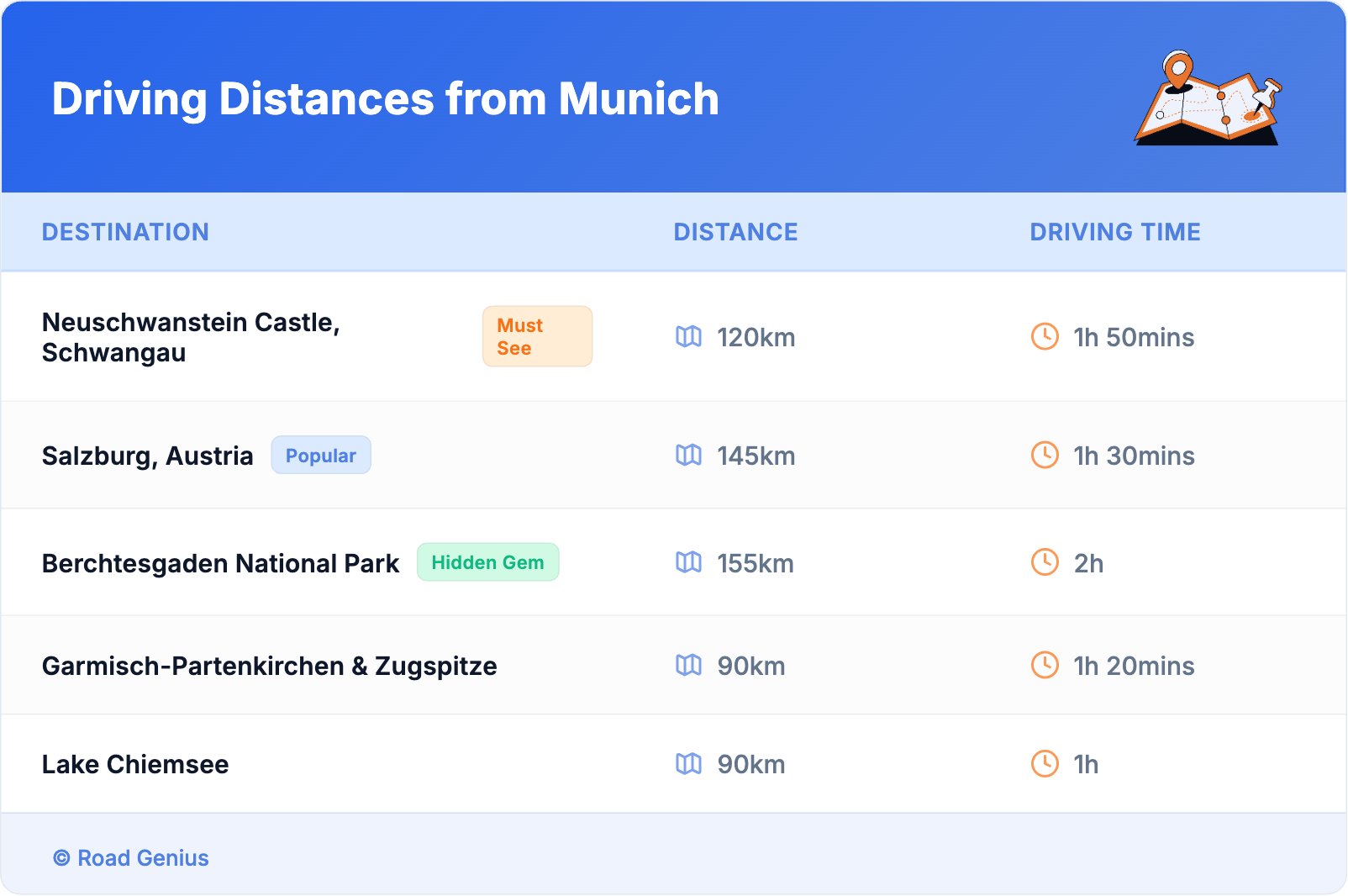
Task: Open the DISTANCE column header
Action: pos(735,232)
